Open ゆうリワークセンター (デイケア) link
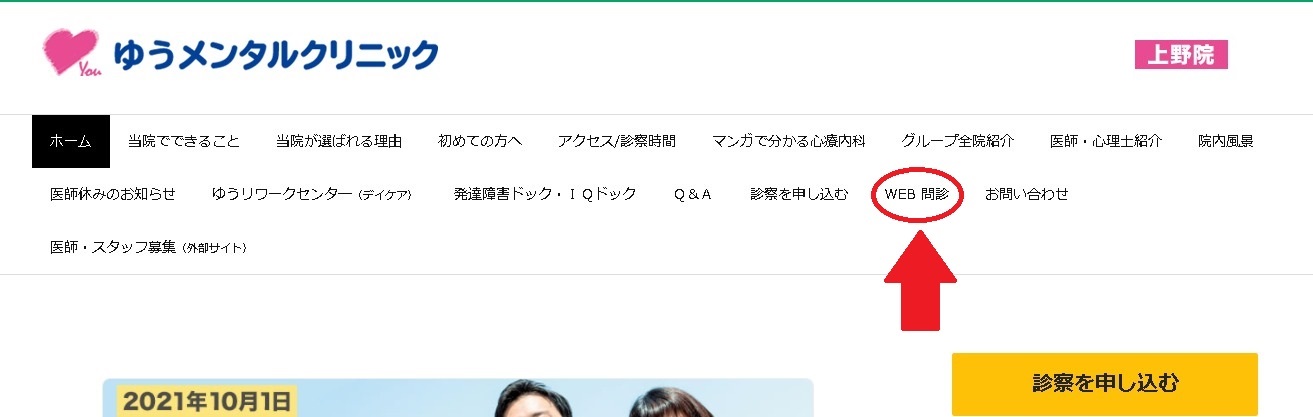The image size is (1313, 417). coord(312,194)
